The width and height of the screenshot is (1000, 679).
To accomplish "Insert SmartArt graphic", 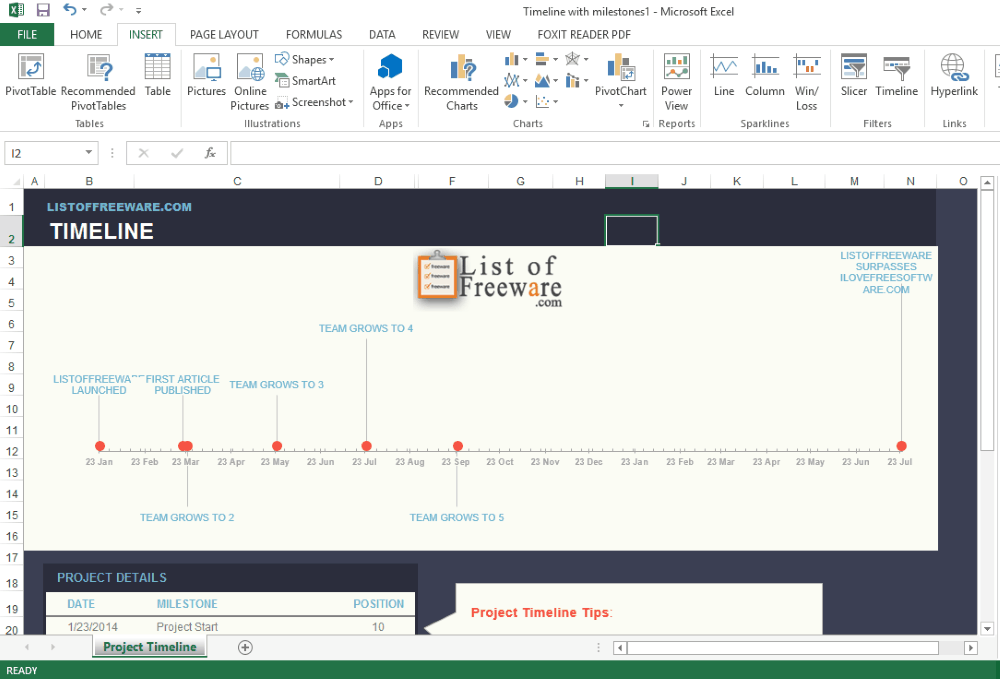I will click(305, 81).
